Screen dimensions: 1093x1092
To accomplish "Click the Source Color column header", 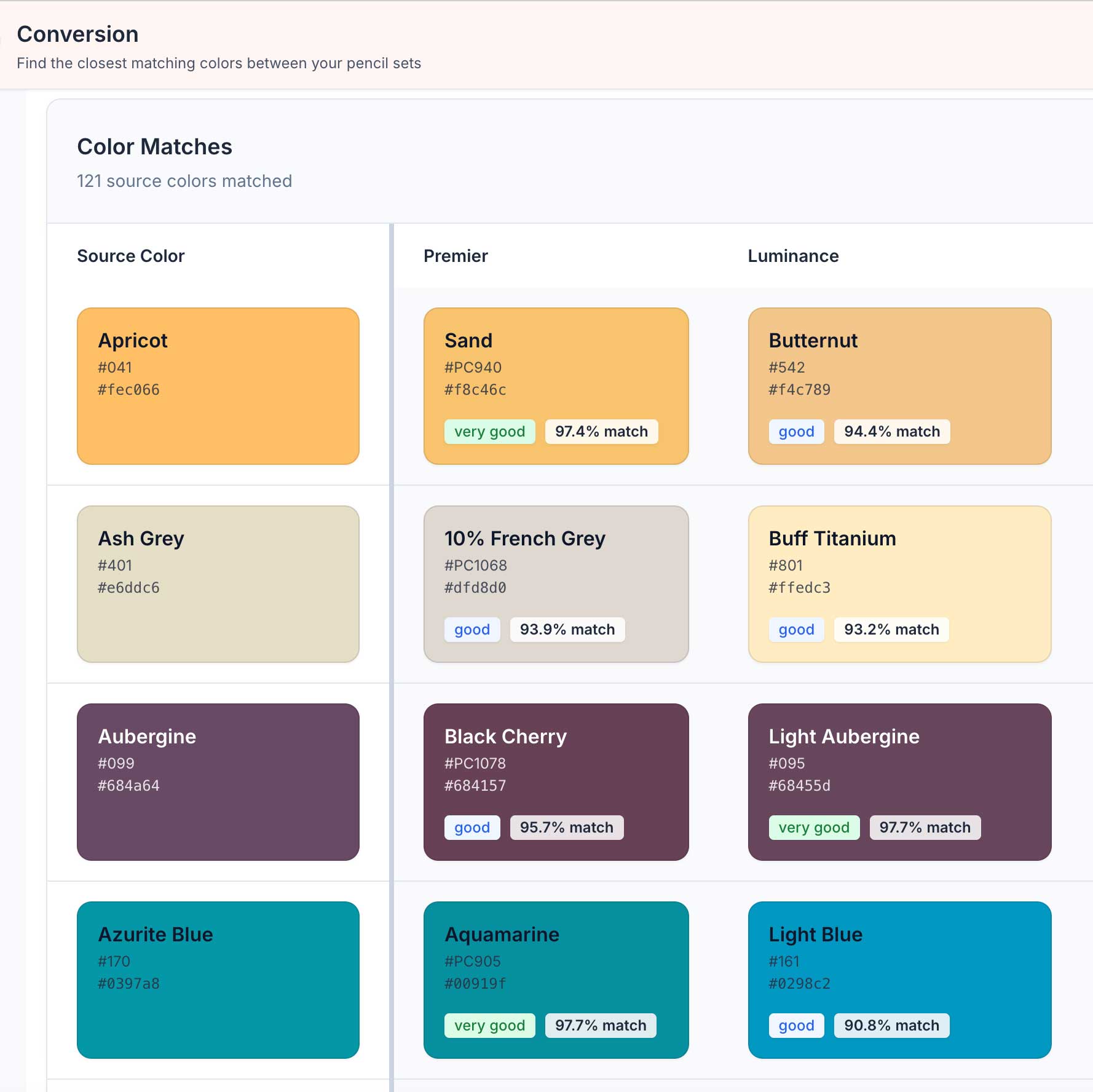I will (131, 256).
